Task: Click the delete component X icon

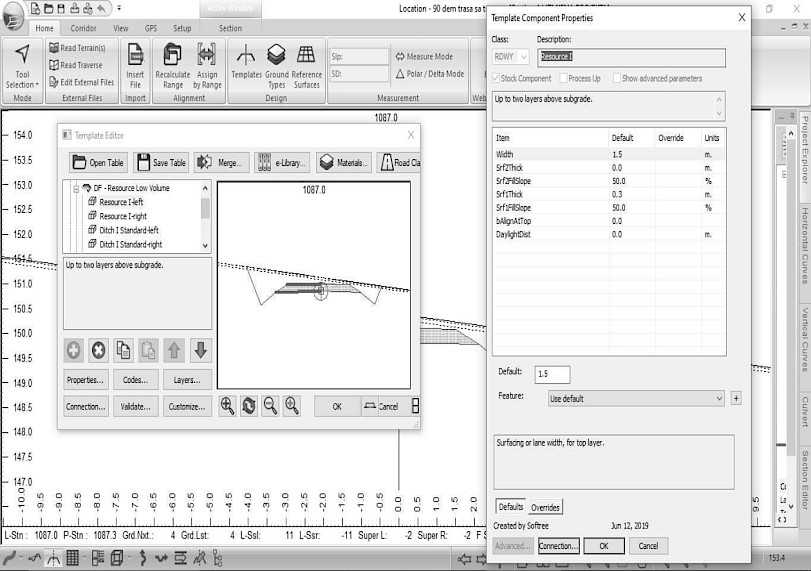Action: tap(99, 350)
